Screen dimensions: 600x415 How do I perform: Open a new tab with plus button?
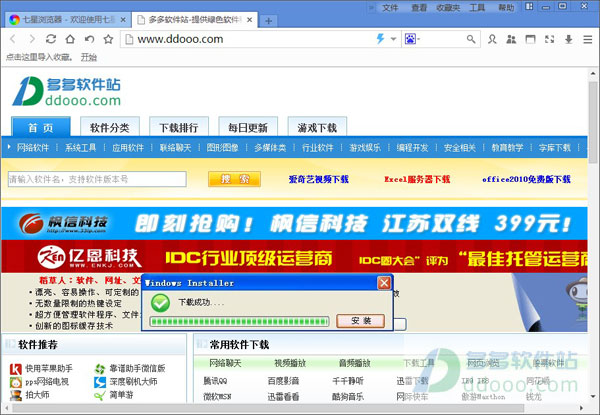coord(269,21)
